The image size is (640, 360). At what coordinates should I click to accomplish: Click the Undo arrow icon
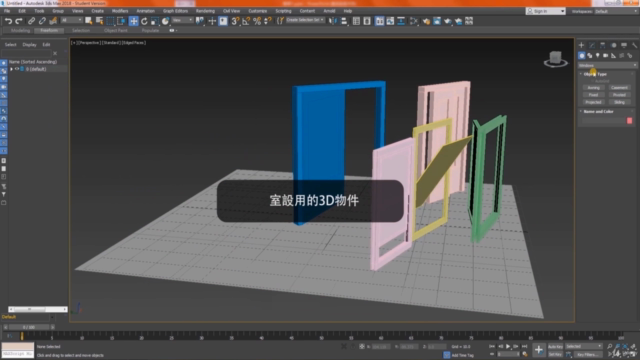click(8, 21)
